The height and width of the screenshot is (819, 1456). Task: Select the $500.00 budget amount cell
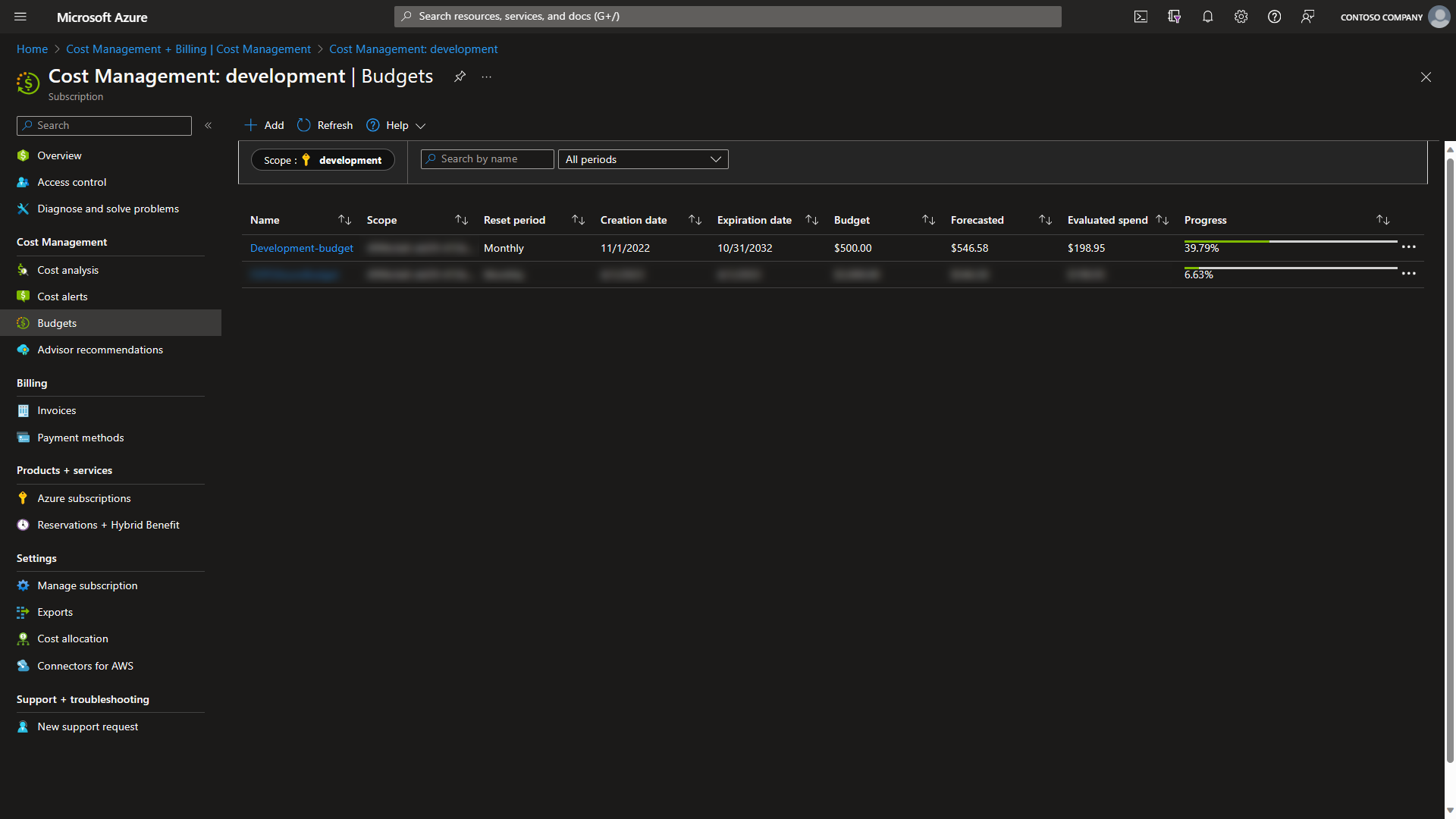tap(852, 248)
